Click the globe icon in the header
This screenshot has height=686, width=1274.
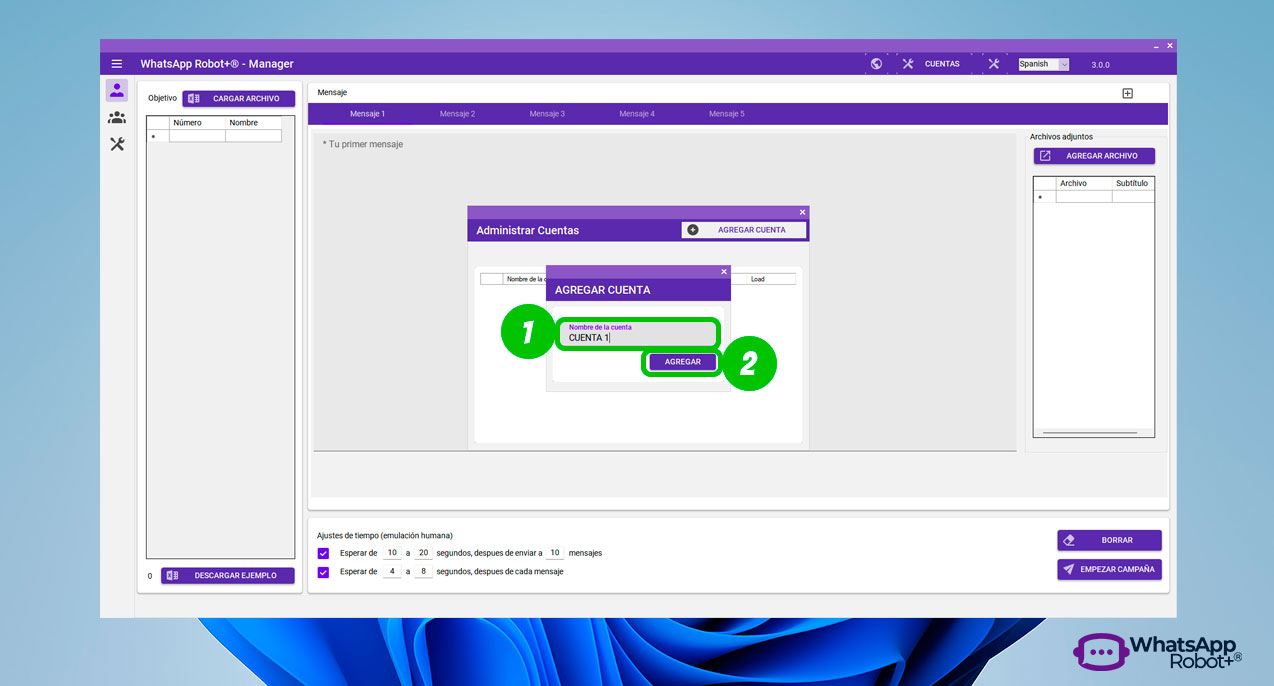[876, 64]
